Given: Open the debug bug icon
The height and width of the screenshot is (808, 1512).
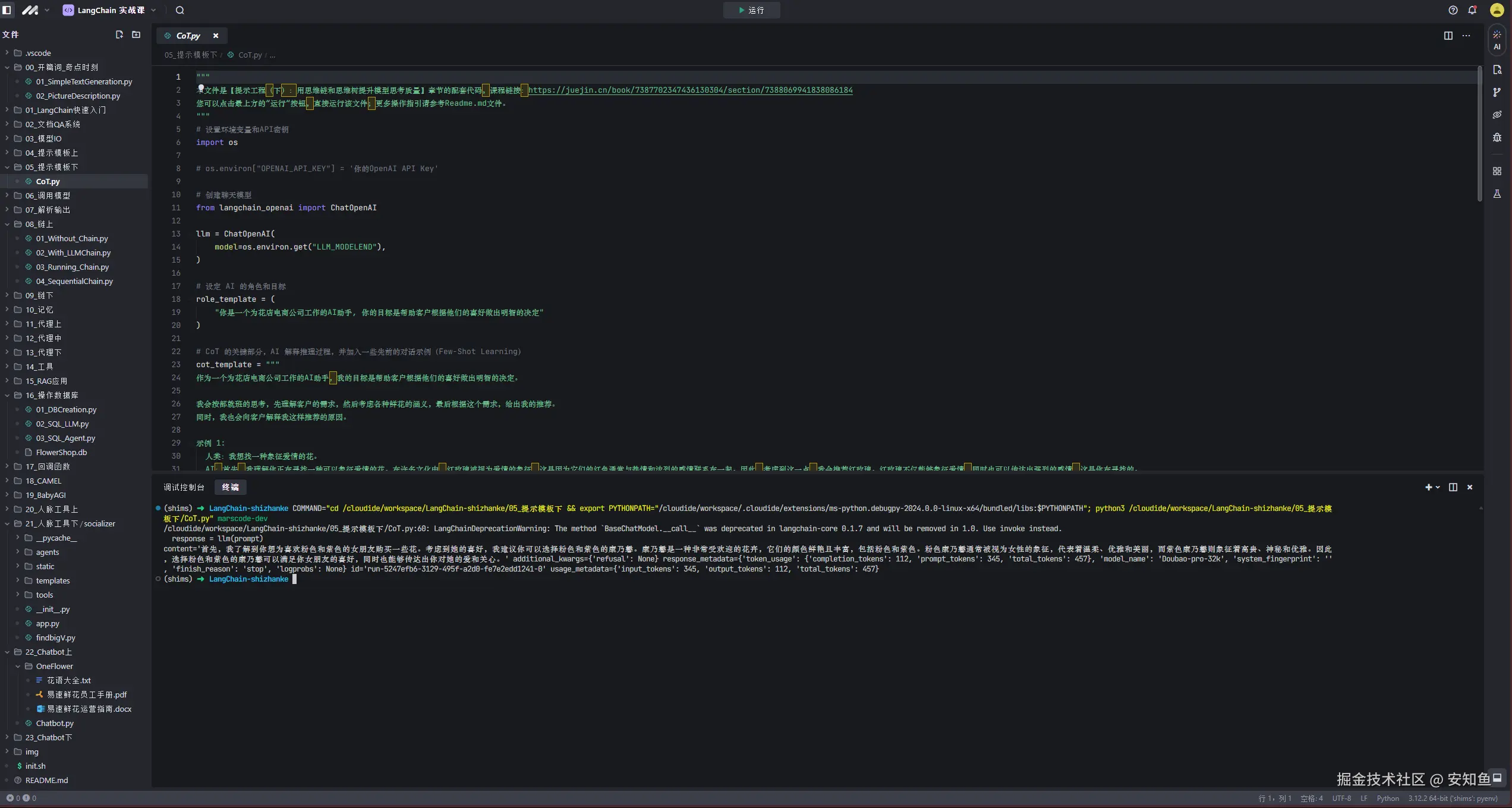Looking at the screenshot, I should (1497, 137).
